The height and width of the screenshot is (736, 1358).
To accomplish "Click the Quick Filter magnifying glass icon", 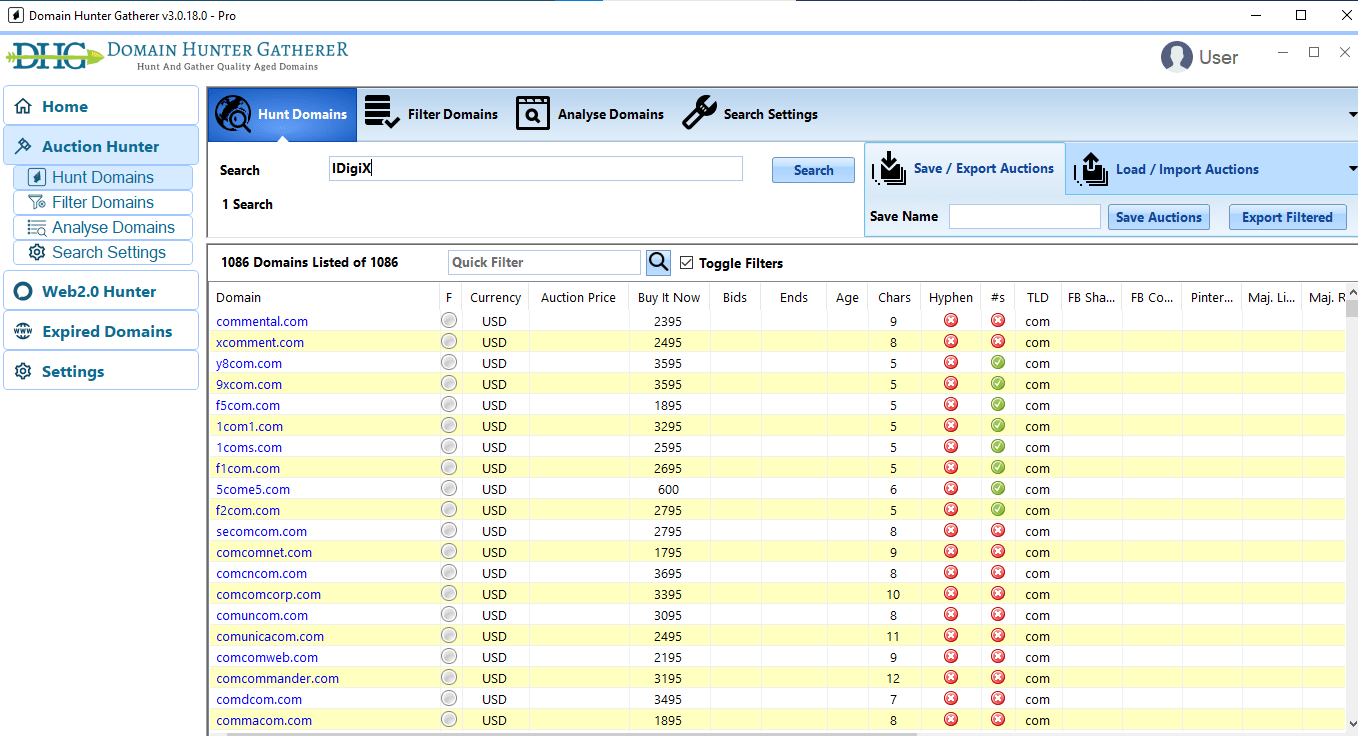I will (x=658, y=262).
